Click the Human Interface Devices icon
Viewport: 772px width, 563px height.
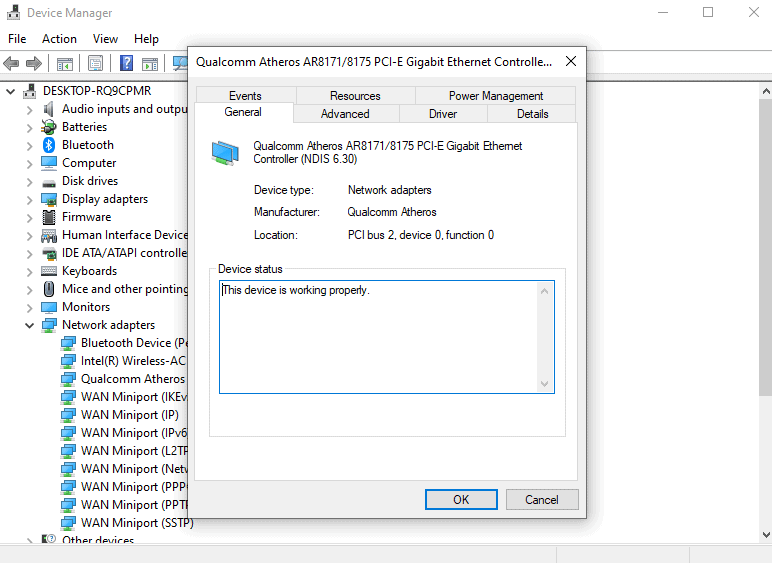click(x=49, y=236)
